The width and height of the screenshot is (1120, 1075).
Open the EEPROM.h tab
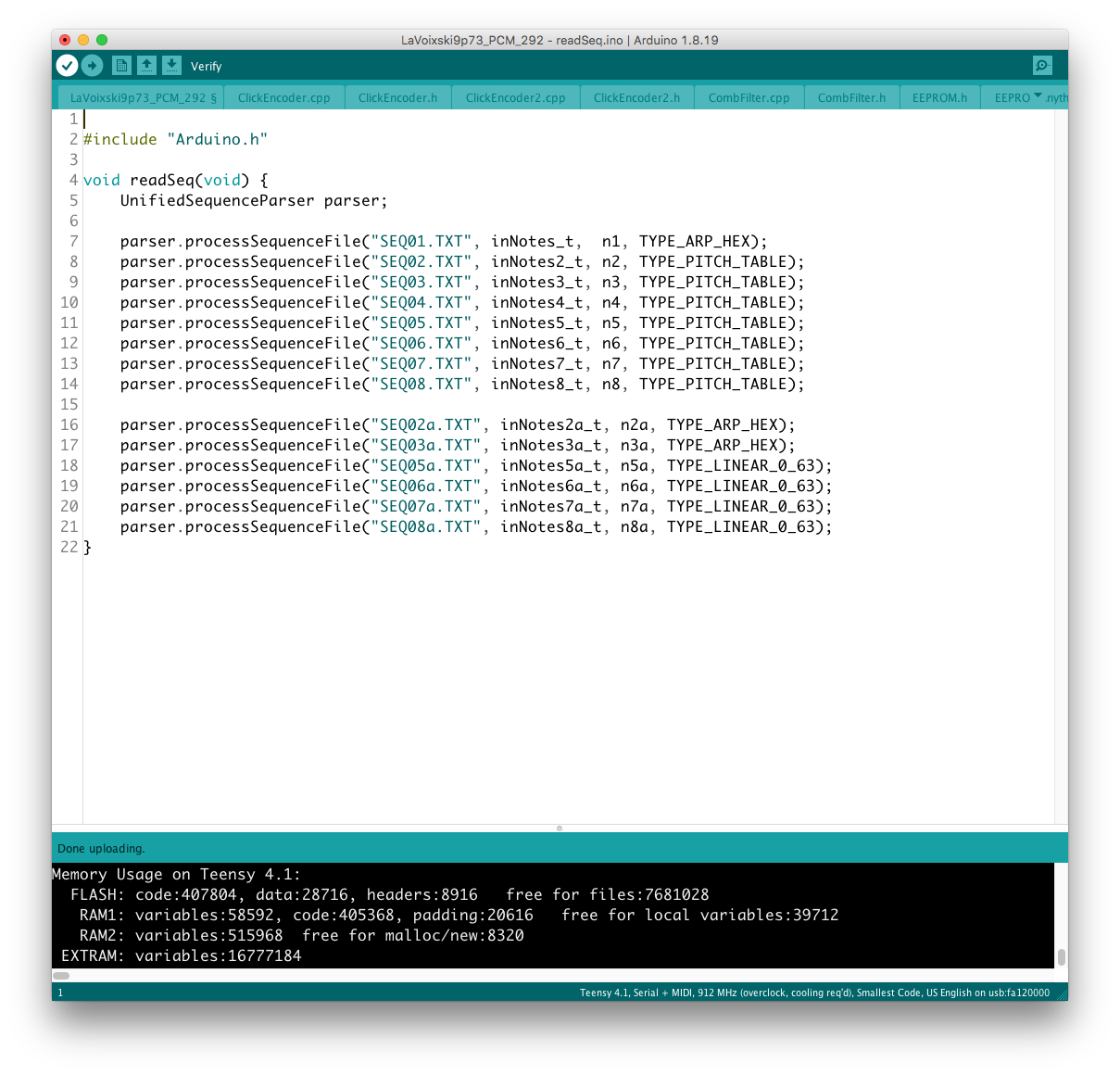[x=939, y=97]
